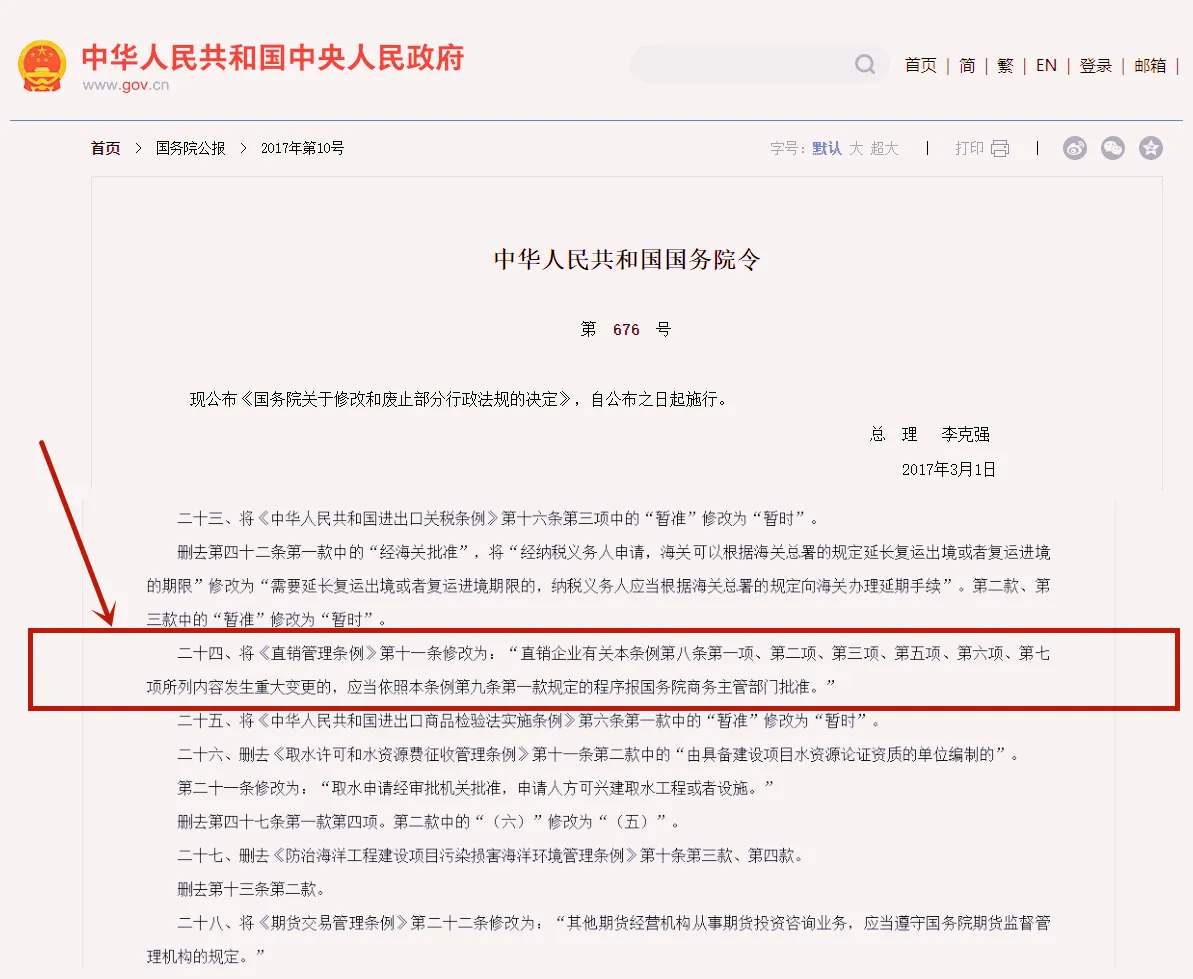Viewport: 1193px width, 979px height.
Task: Open 2017年第10号 breadcrumb link
Action: click(302, 148)
